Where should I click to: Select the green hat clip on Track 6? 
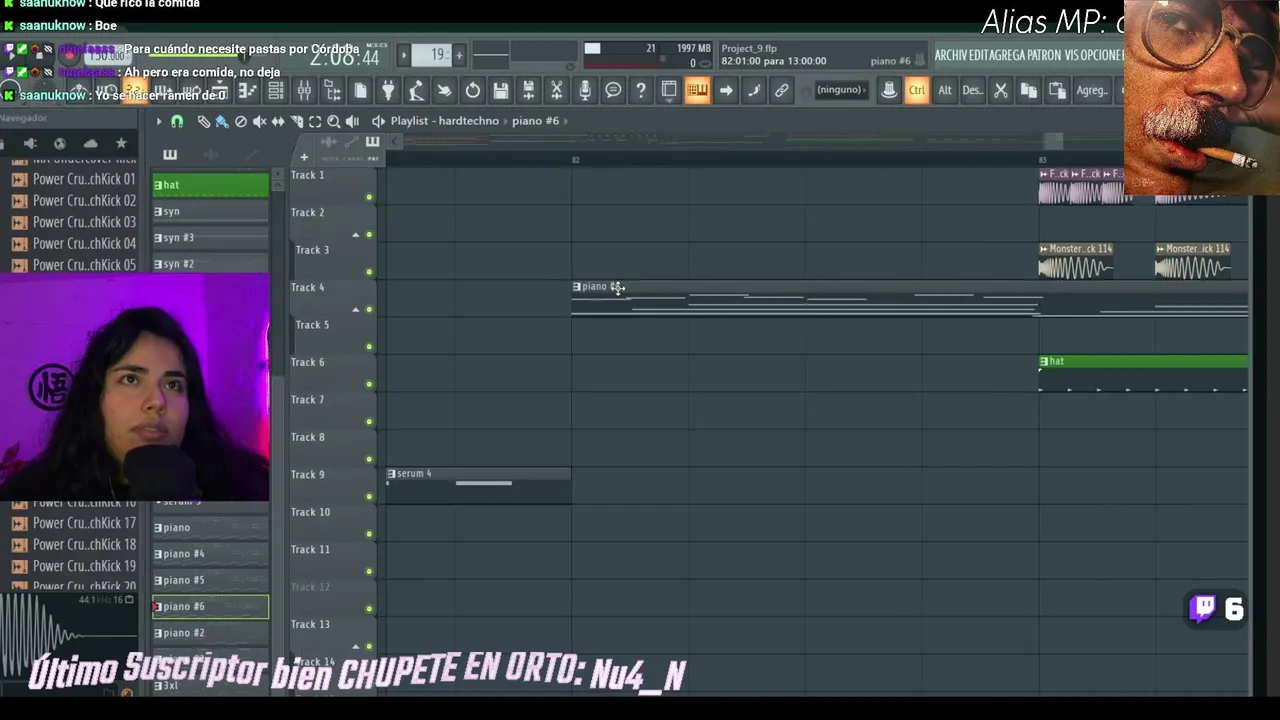point(1143,373)
